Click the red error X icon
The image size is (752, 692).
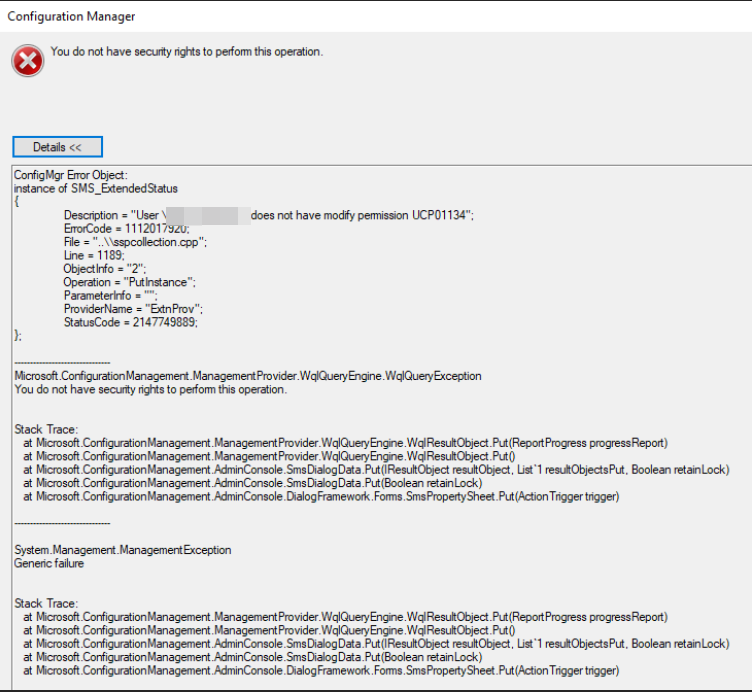pyautogui.click(x=28, y=61)
